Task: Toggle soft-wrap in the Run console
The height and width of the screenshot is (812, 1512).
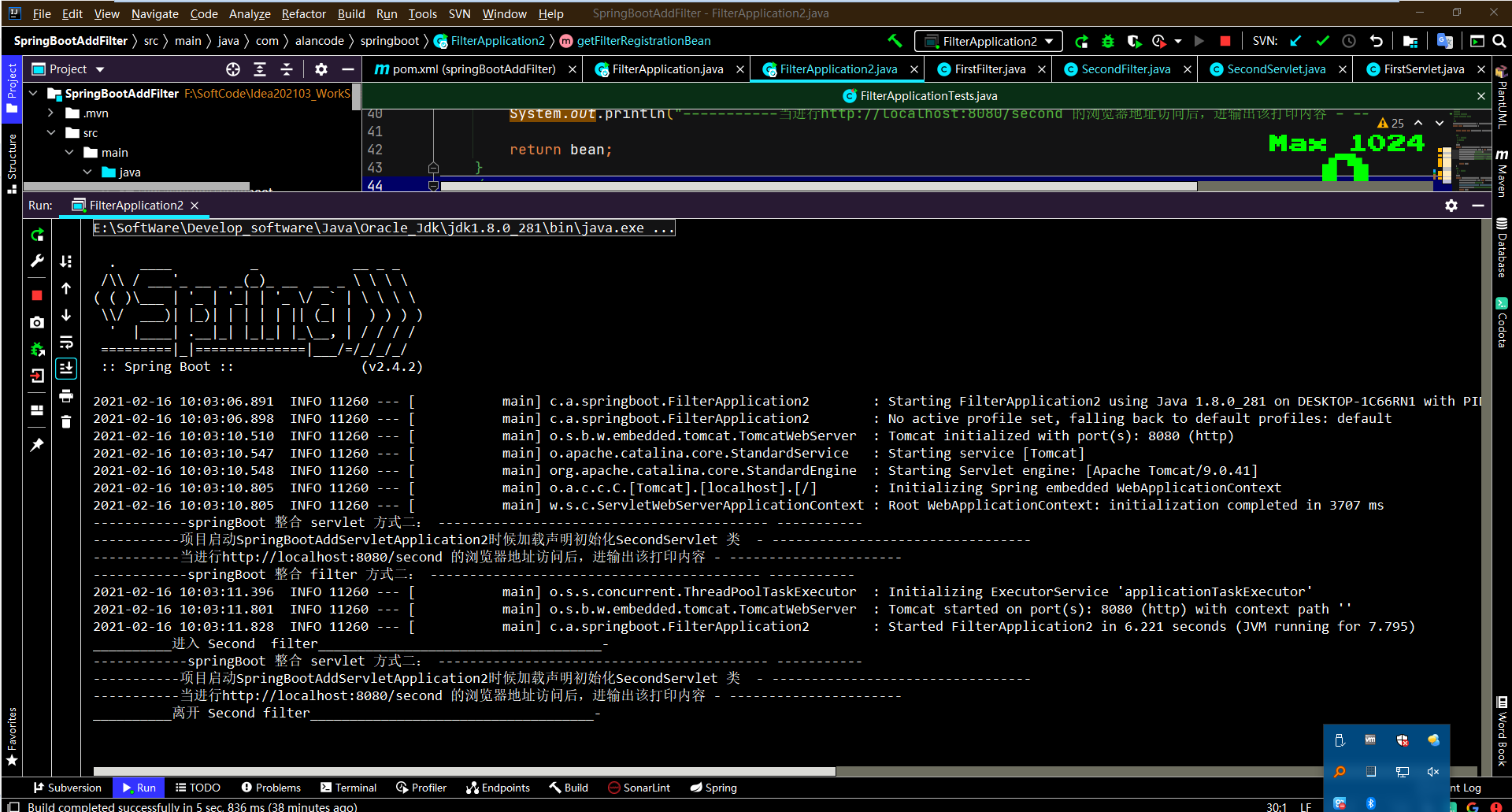Action: click(x=66, y=342)
